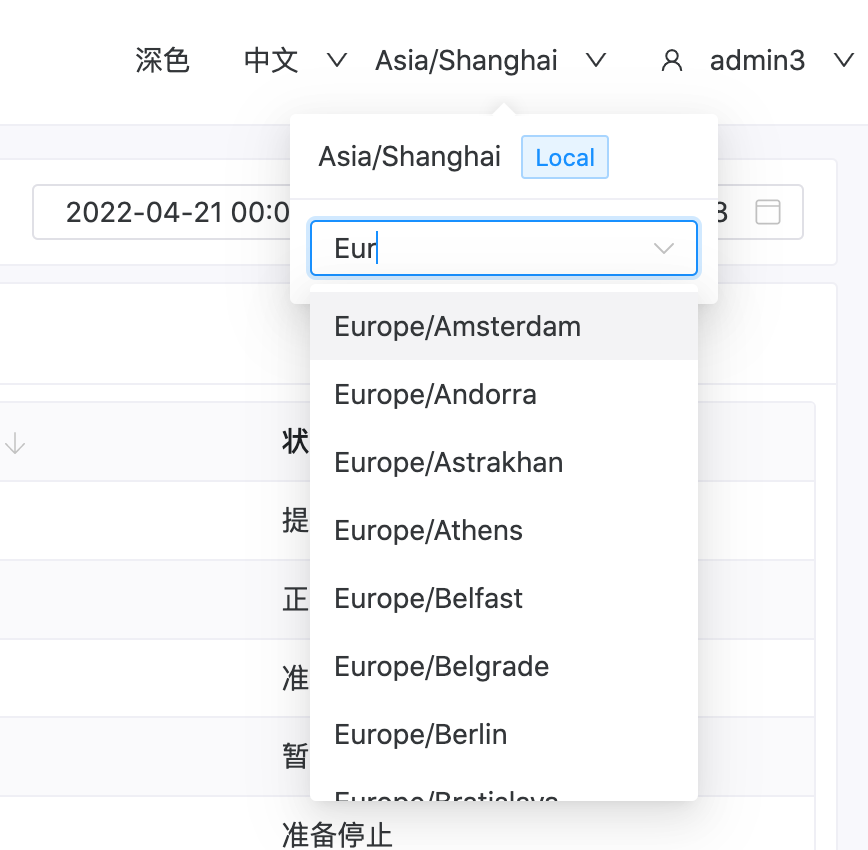
Task: Click the chevron inside timezone search box
Action: click(x=664, y=248)
